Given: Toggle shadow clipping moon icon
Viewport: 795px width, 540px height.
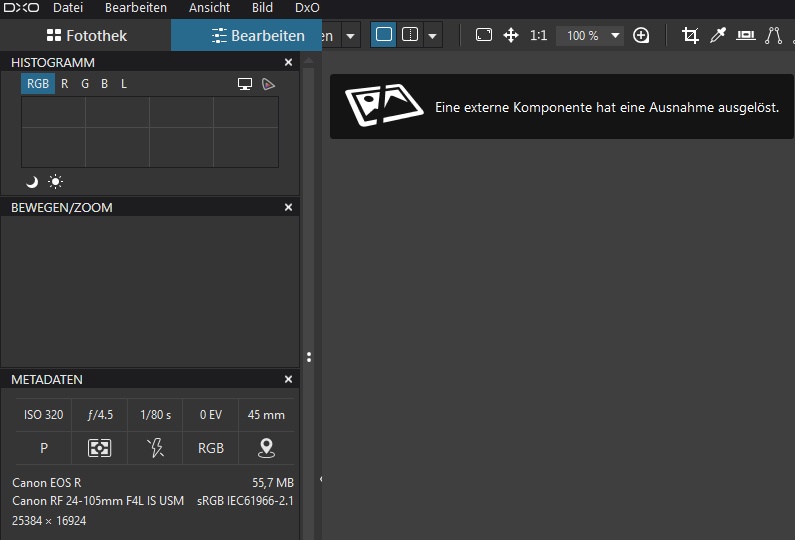Looking at the screenshot, I should point(32,182).
